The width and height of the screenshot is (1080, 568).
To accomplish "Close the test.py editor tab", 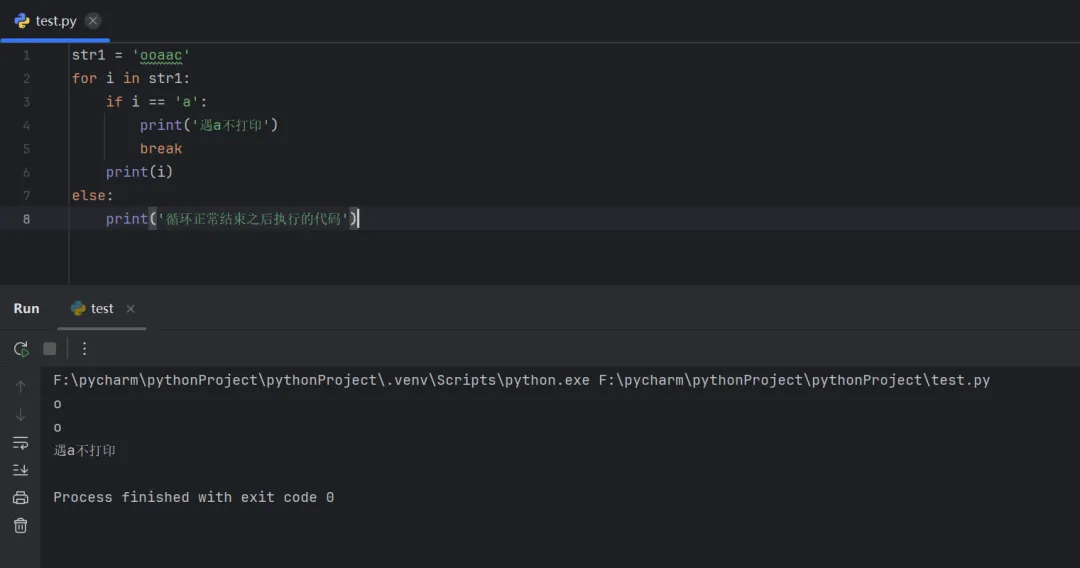I will pyautogui.click(x=93, y=21).
